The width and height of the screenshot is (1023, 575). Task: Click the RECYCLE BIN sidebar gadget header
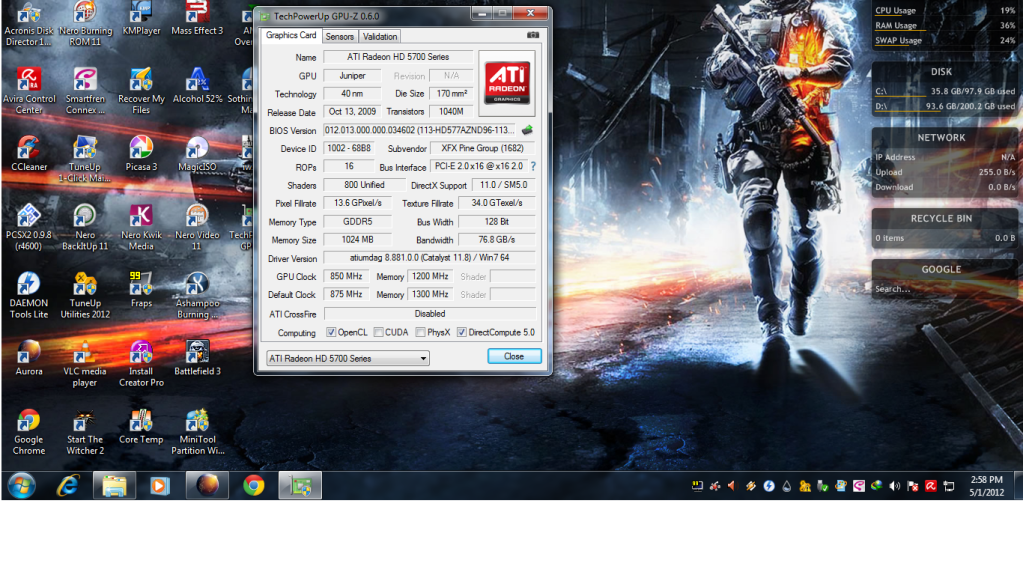941,219
